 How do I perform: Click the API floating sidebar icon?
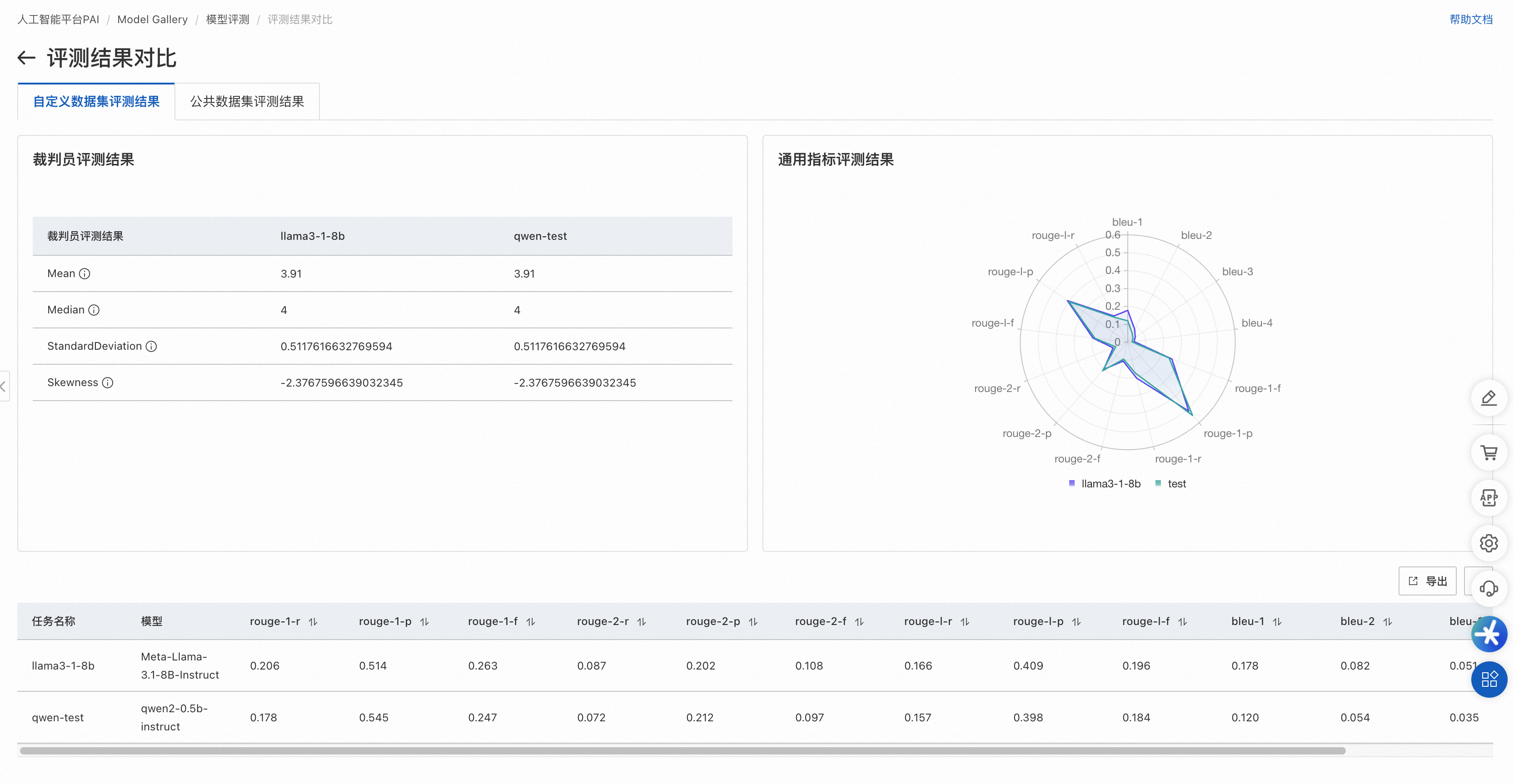point(1488,498)
